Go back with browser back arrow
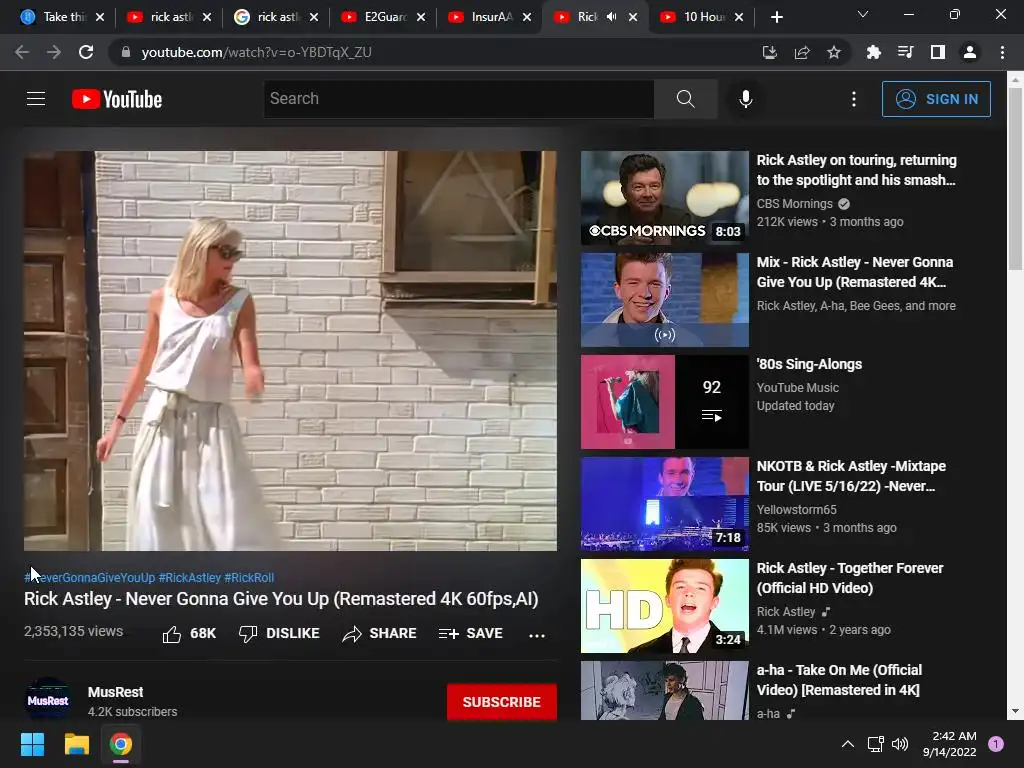Screen dimensions: 1024x768 click(x=22, y=52)
